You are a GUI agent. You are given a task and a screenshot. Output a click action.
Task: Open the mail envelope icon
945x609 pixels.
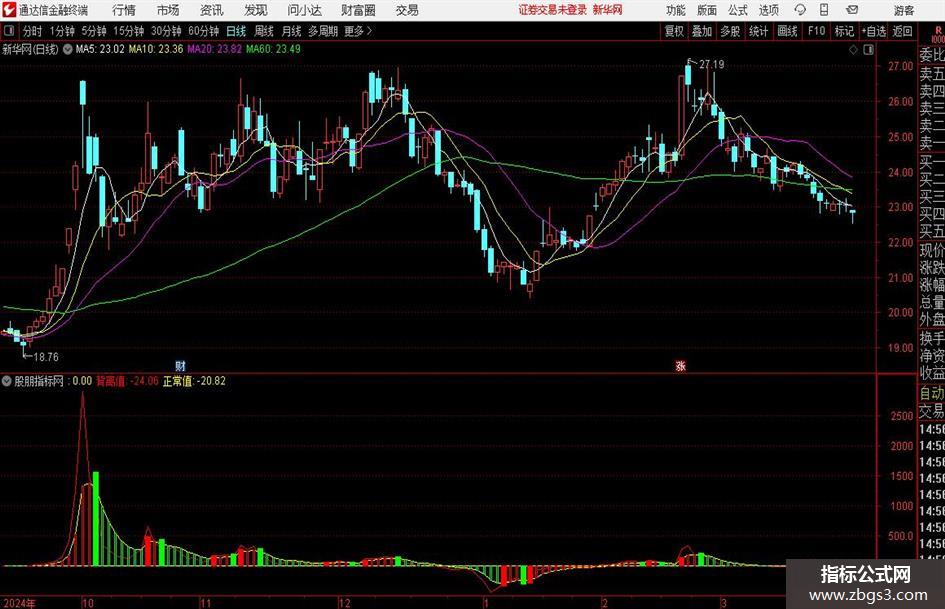coord(852,10)
